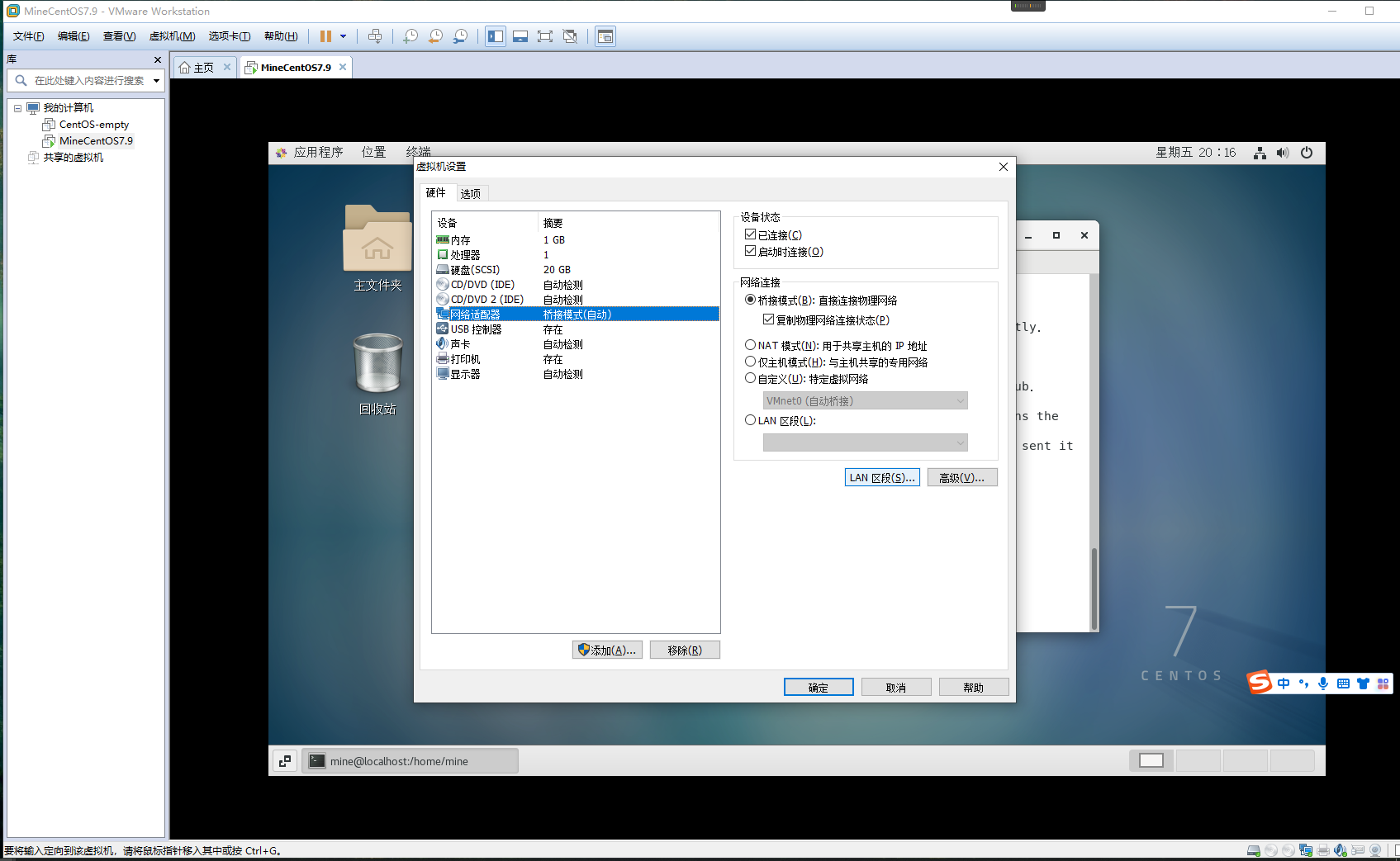Image resolution: width=1400 pixels, height=861 pixels.
Task: Toggle the library sidebar view icon
Action: pos(496,36)
